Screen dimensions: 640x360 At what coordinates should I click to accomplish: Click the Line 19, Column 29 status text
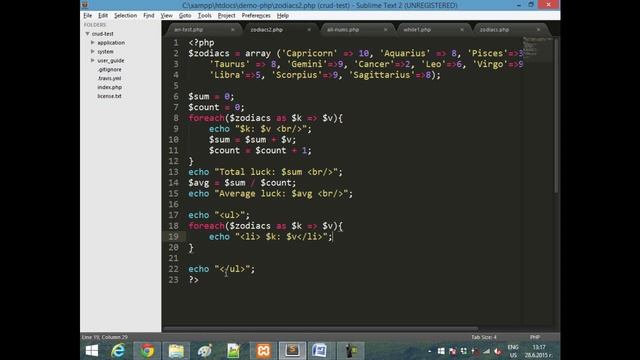[104, 337]
